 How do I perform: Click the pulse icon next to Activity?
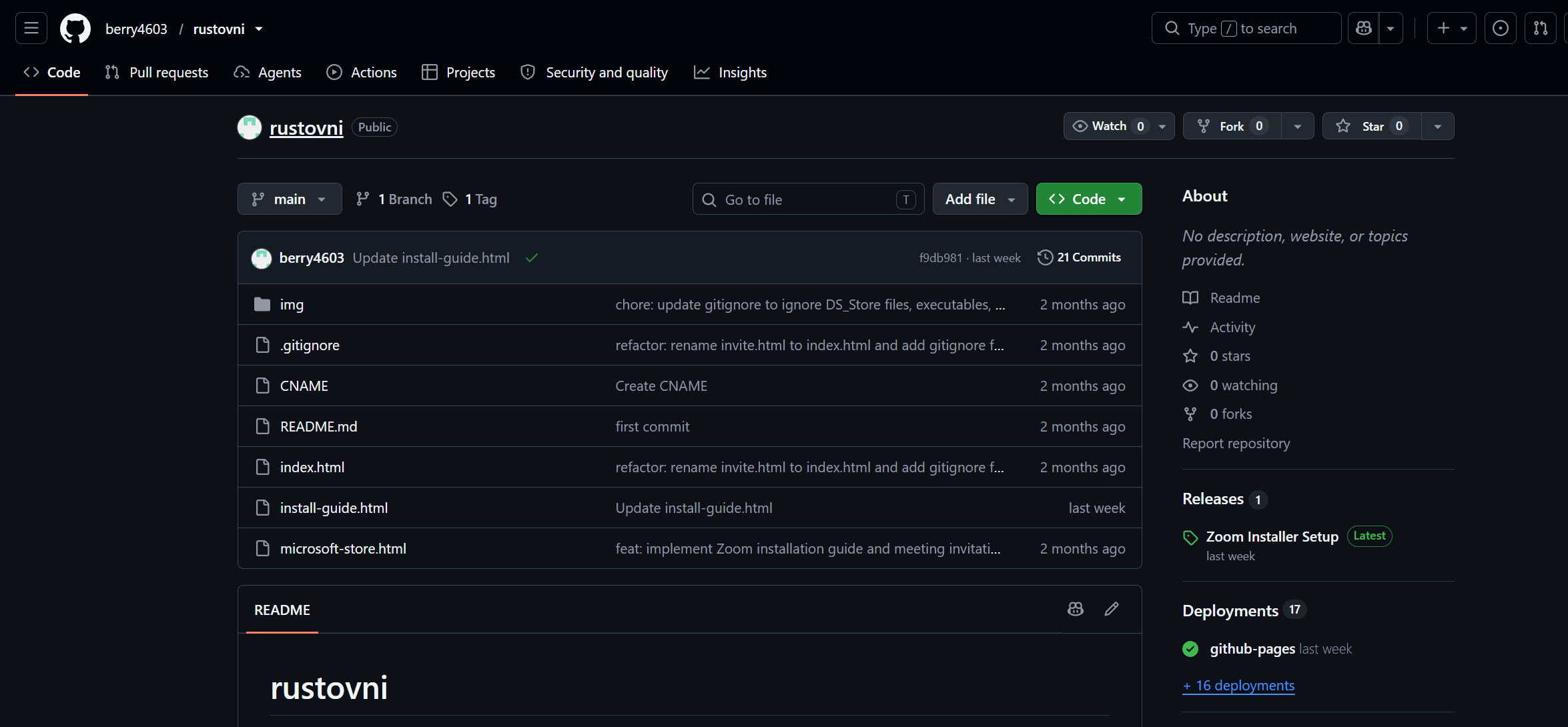click(1190, 327)
